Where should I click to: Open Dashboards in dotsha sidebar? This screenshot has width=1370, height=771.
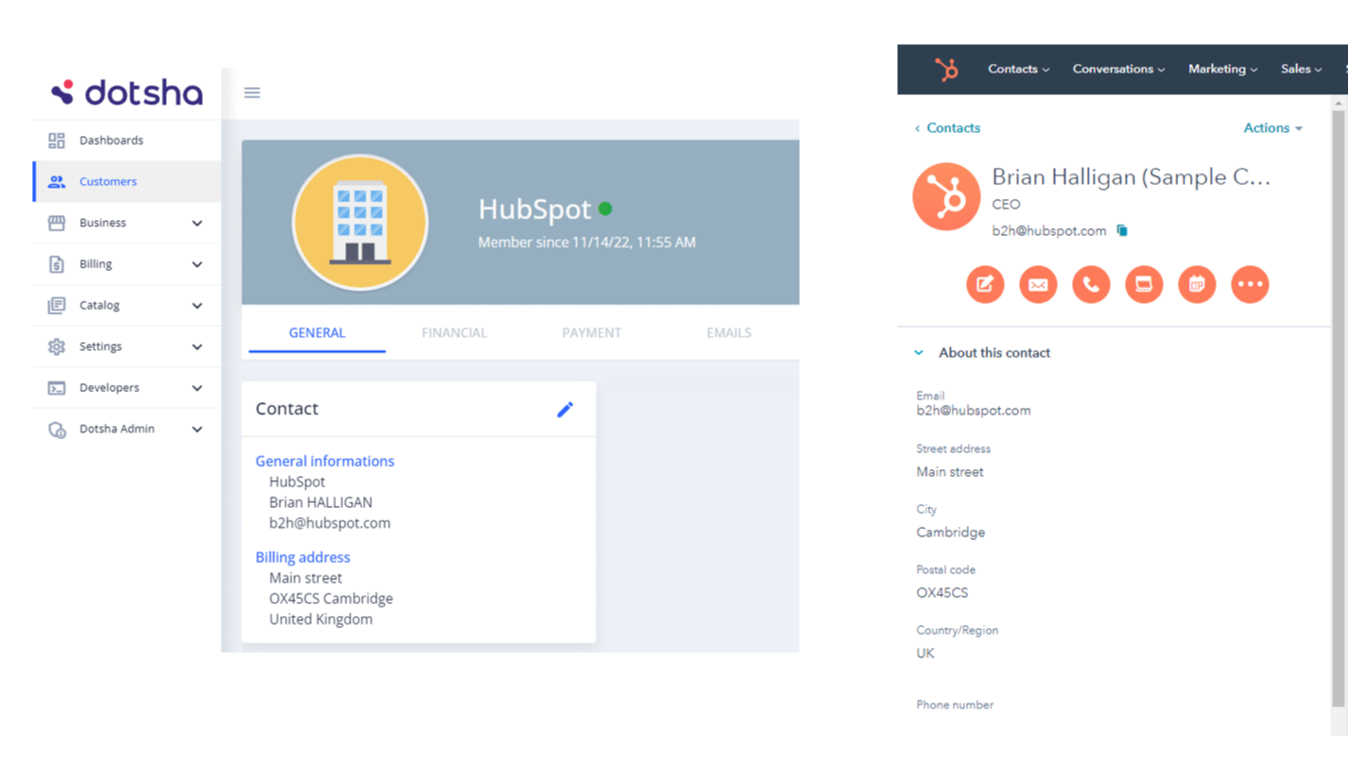pyautogui.click(x=111, y=140)
